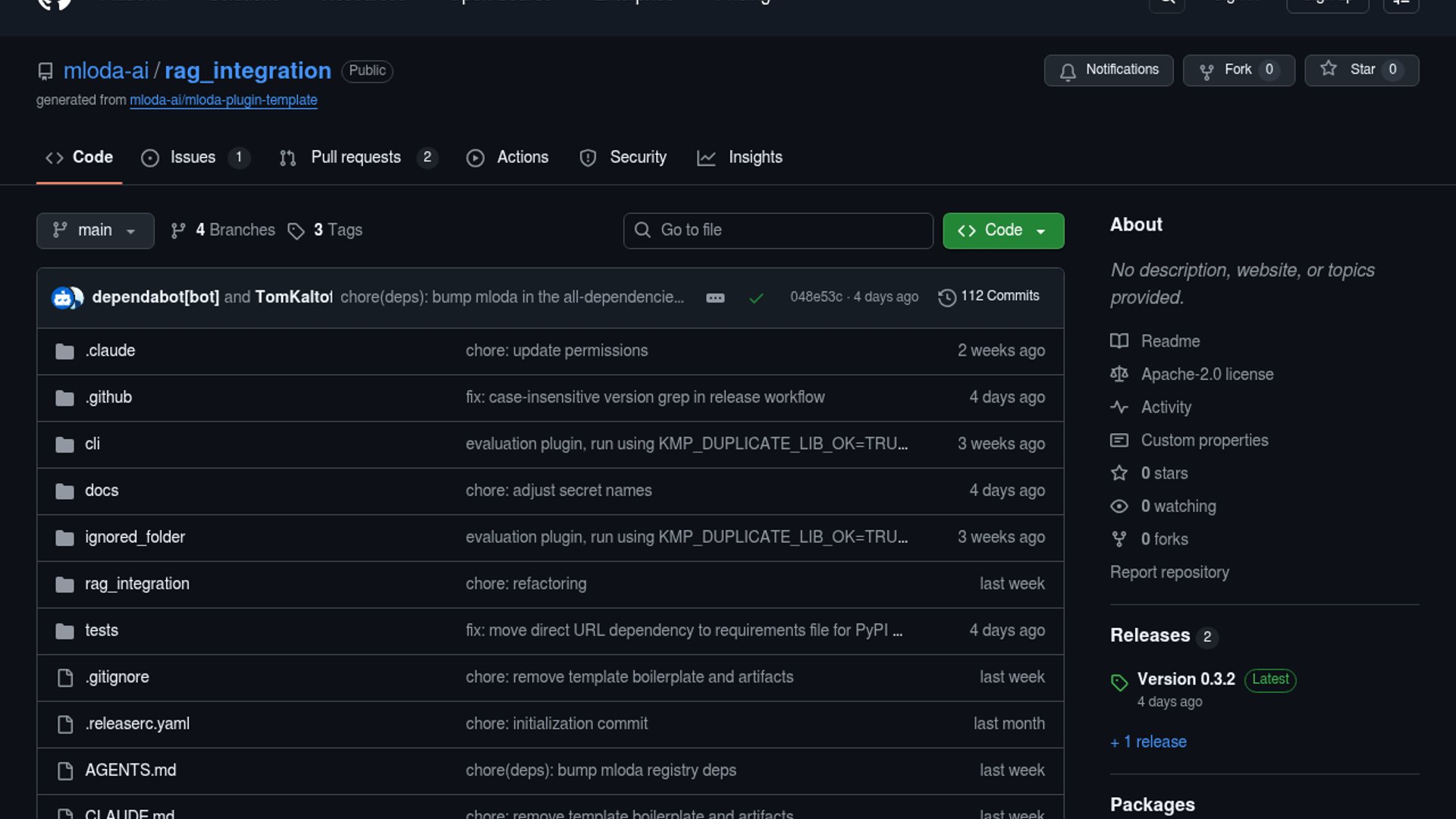Open the Apache-2.0 license link
The height and width of the screenshot is (819, 1456).
(x=1207, y=375)
